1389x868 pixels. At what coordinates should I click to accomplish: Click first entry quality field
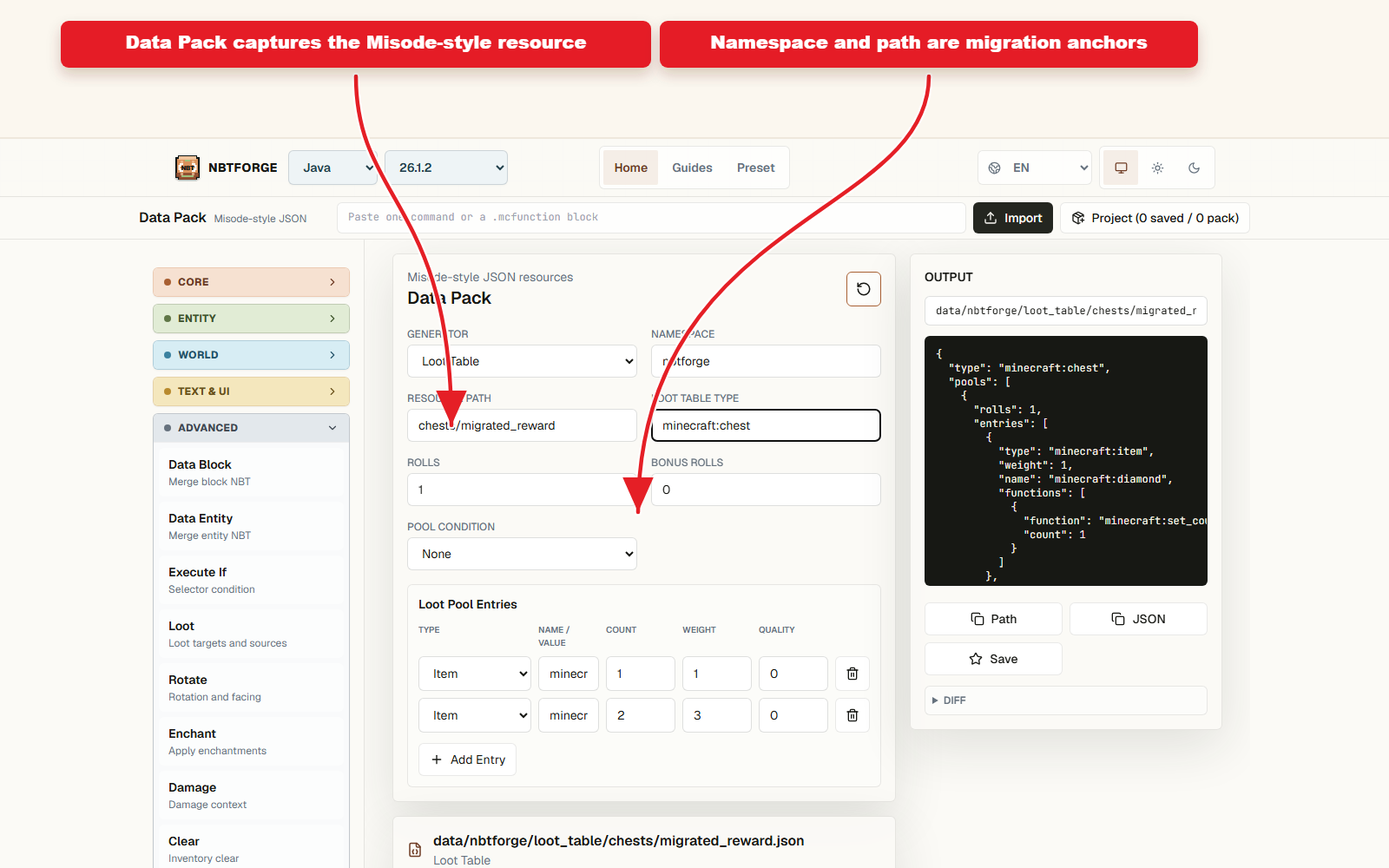(793, 674)
